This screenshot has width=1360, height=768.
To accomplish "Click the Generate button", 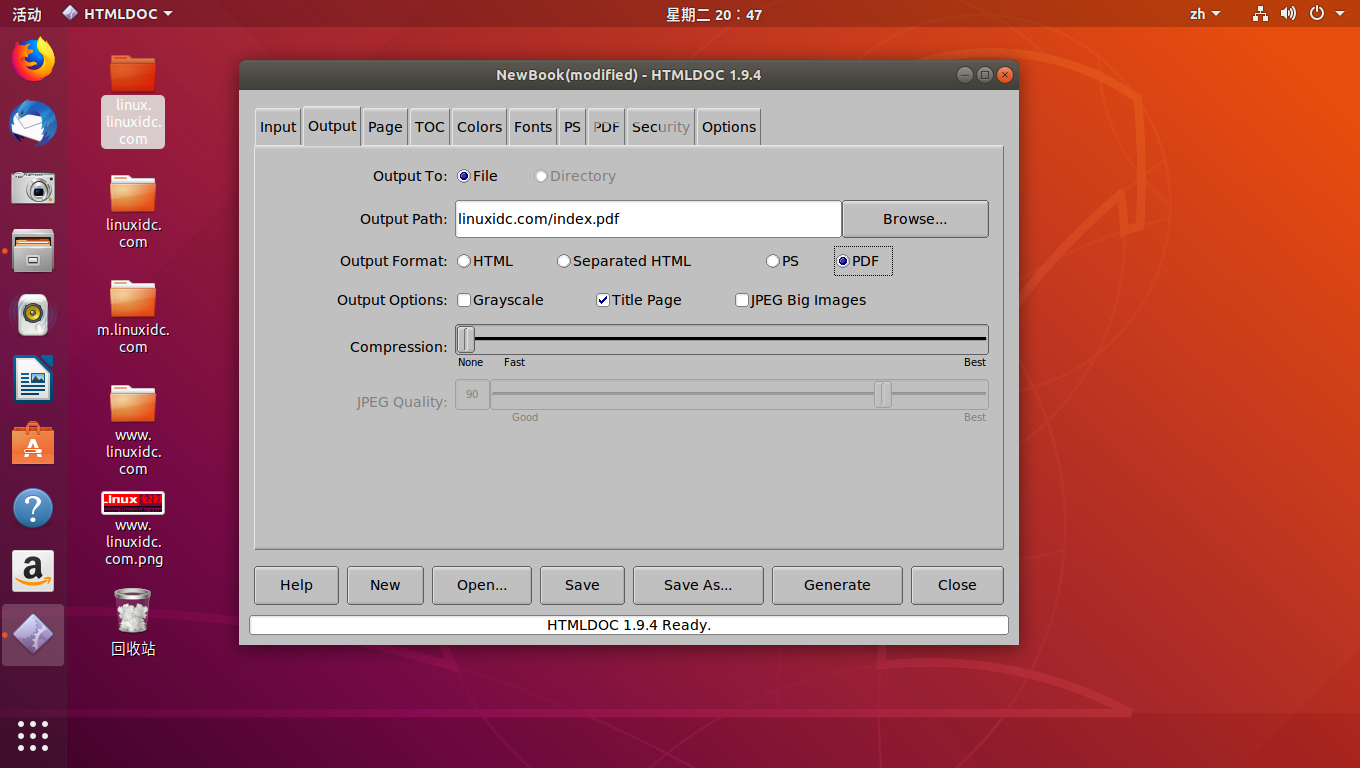I will [837, 585].
